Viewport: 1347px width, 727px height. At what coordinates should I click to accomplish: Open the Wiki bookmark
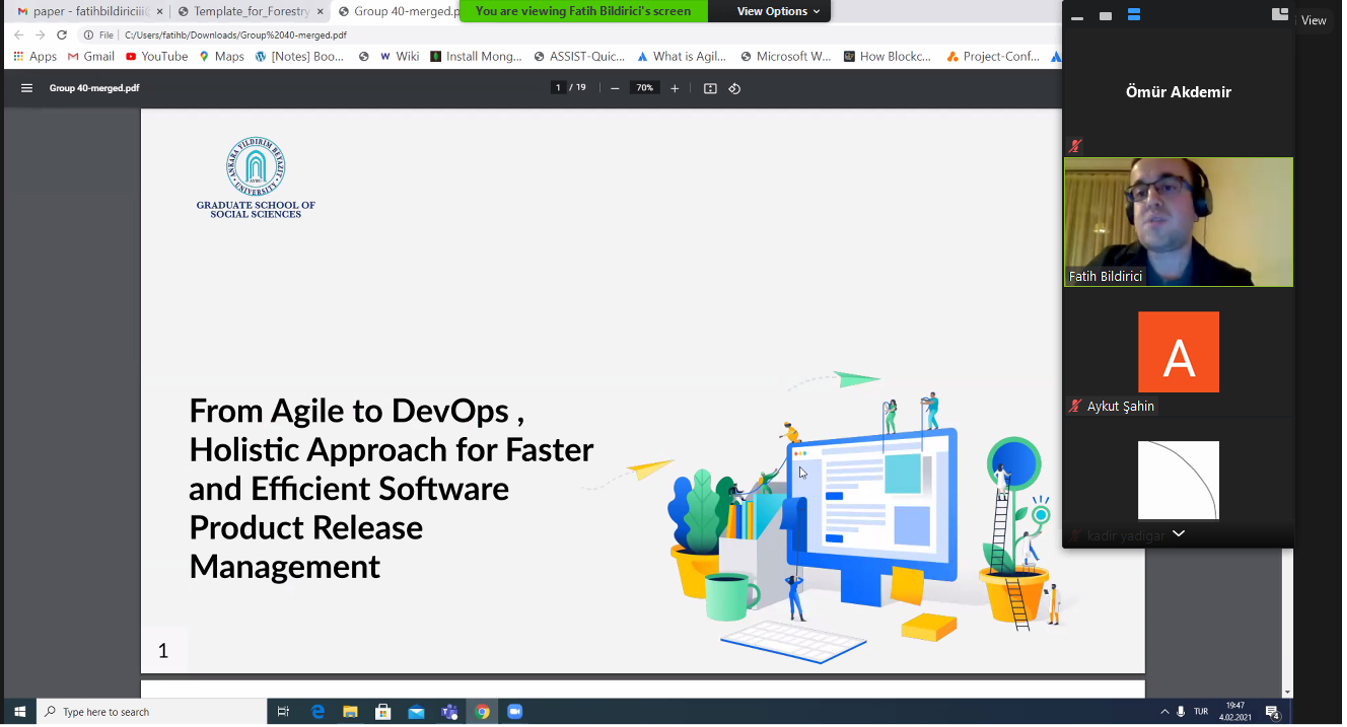click(399, 57)
